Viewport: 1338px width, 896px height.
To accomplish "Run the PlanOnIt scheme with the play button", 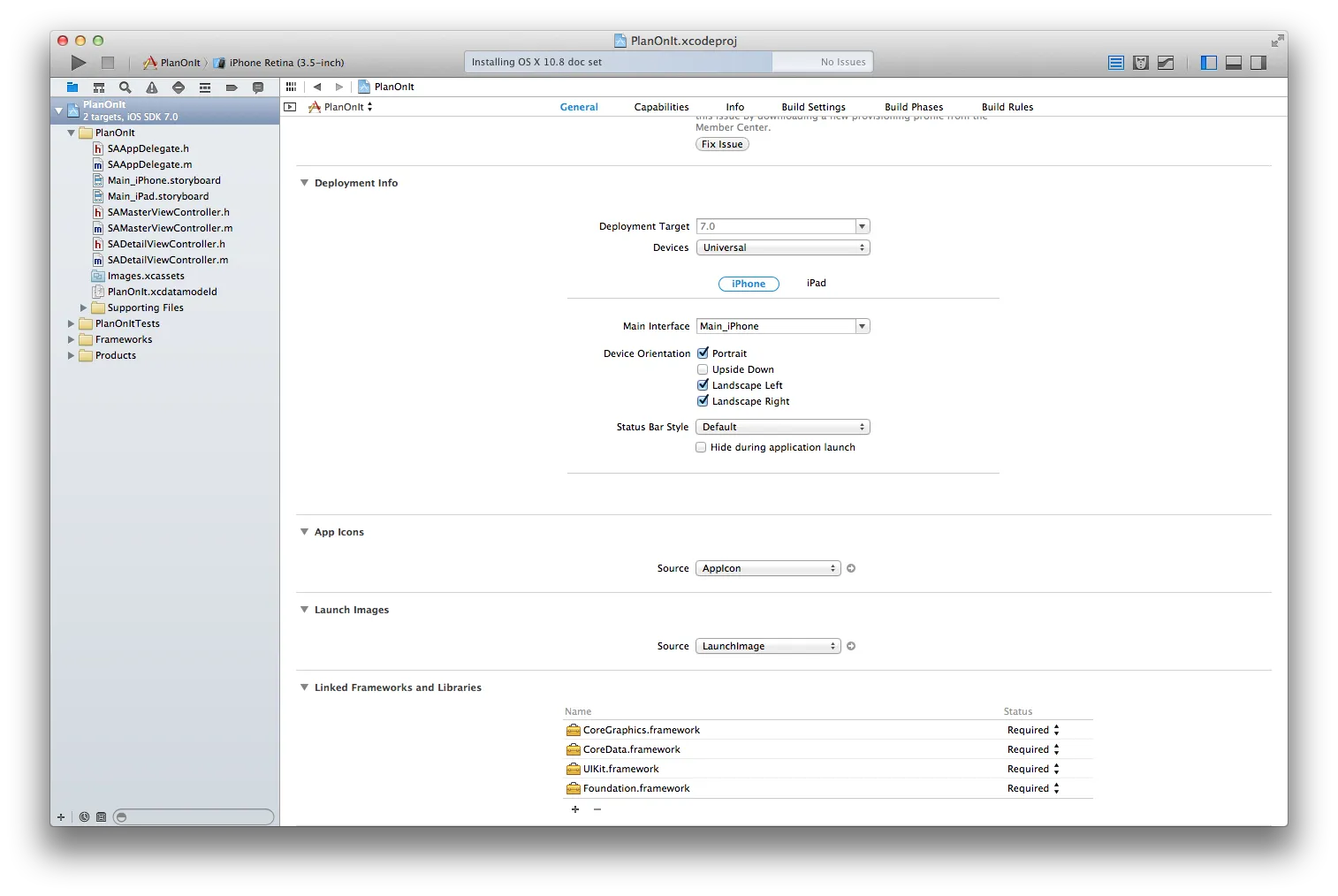I will pyautogui.click(x=79, y=63).
